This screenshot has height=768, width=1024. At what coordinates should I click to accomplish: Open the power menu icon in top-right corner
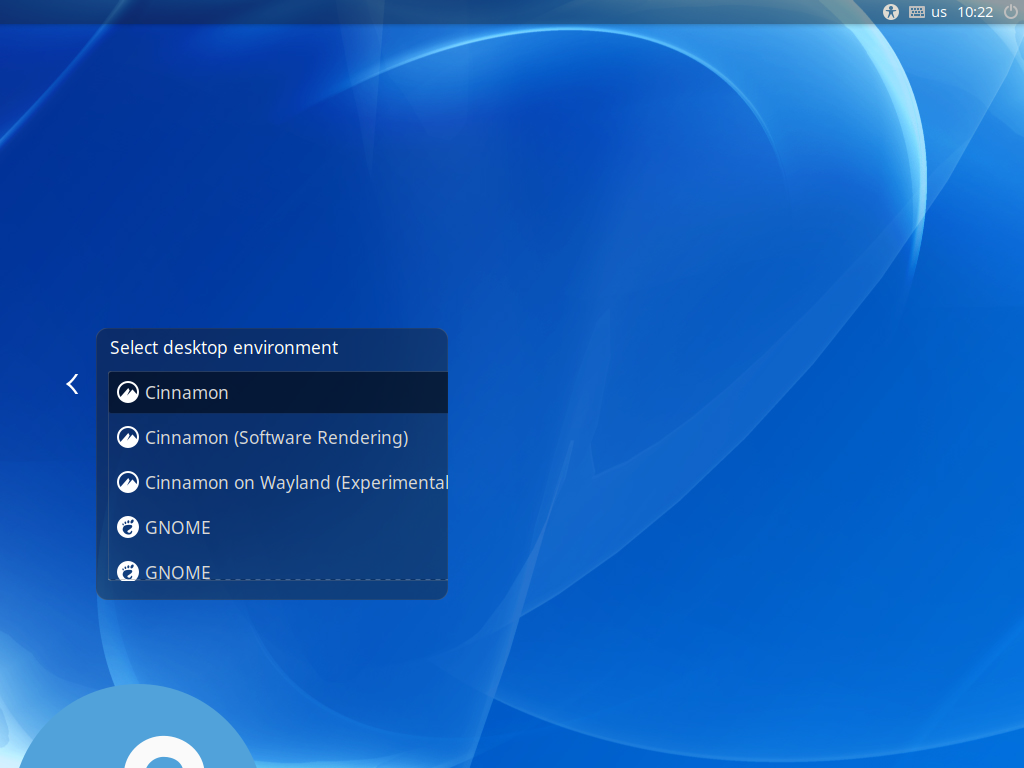point(1010,12)
